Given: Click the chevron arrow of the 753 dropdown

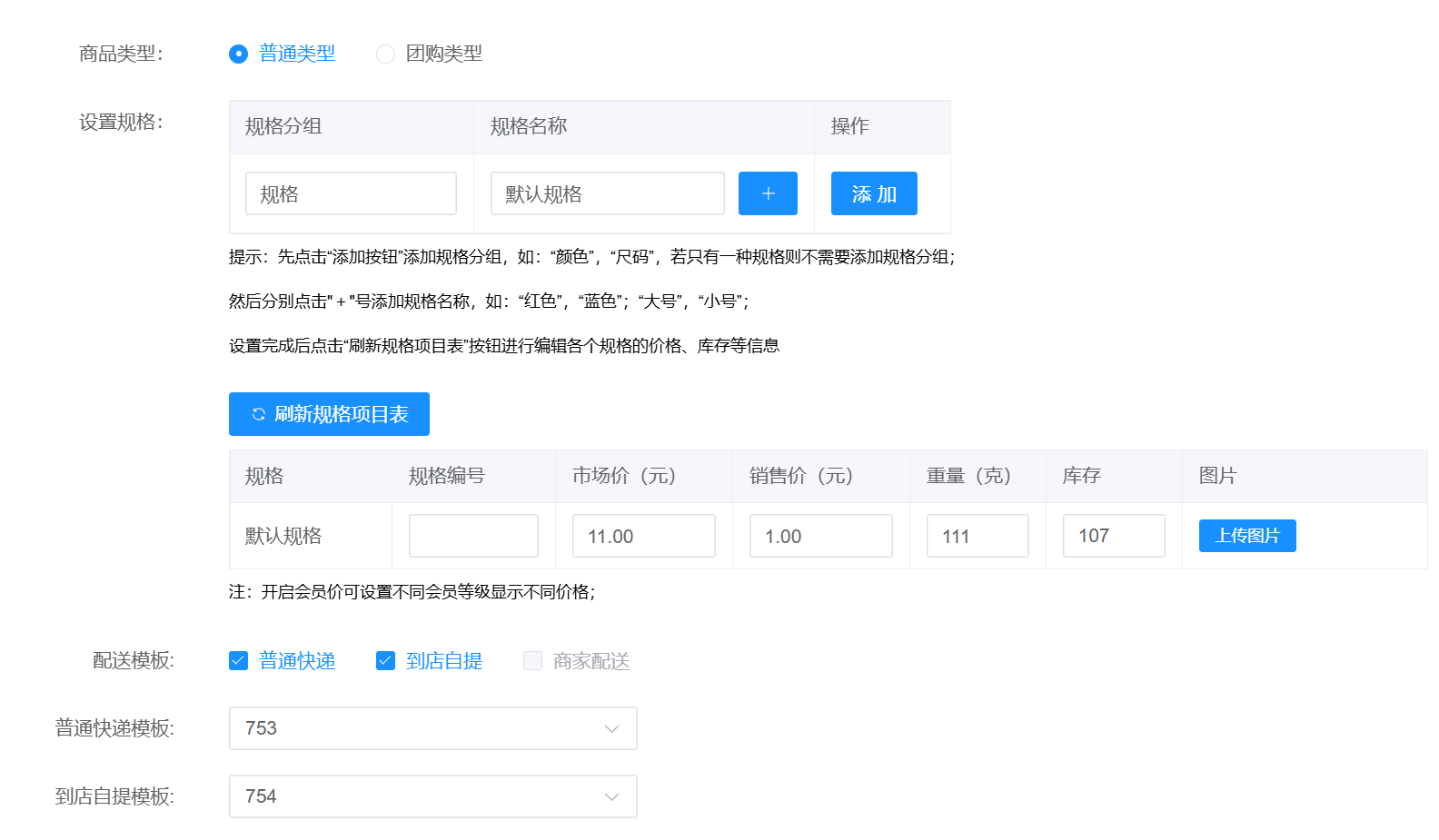Looking at the screenshot, I should [x=611, y=728].
